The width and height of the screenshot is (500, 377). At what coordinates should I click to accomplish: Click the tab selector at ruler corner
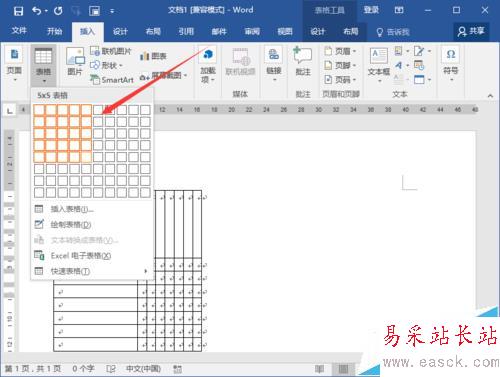coord(10,111)
